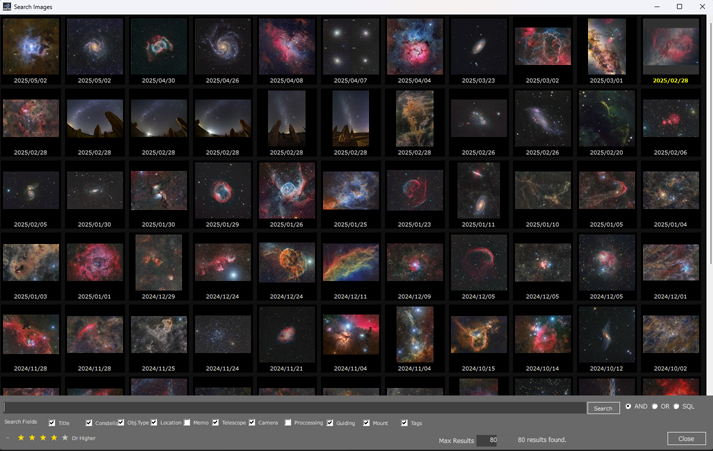Click the Max Results value field
This screenshot has height=451, width=713.
pos(487,440)
